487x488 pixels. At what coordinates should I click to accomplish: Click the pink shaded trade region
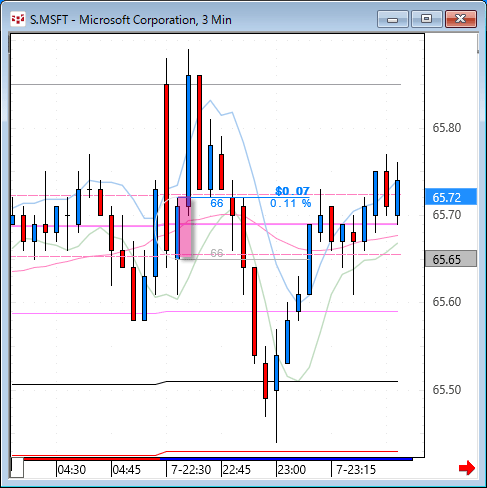(185, 228)
